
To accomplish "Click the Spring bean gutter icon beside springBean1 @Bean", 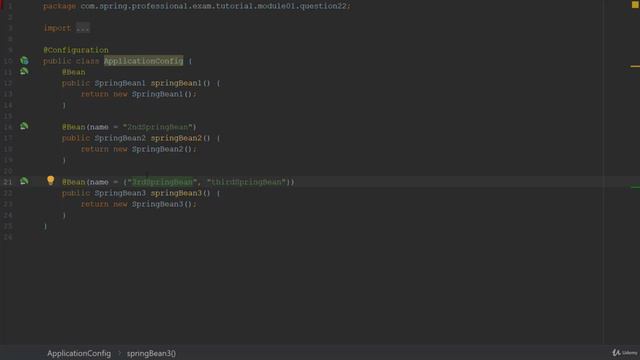I will click(24, 71).
